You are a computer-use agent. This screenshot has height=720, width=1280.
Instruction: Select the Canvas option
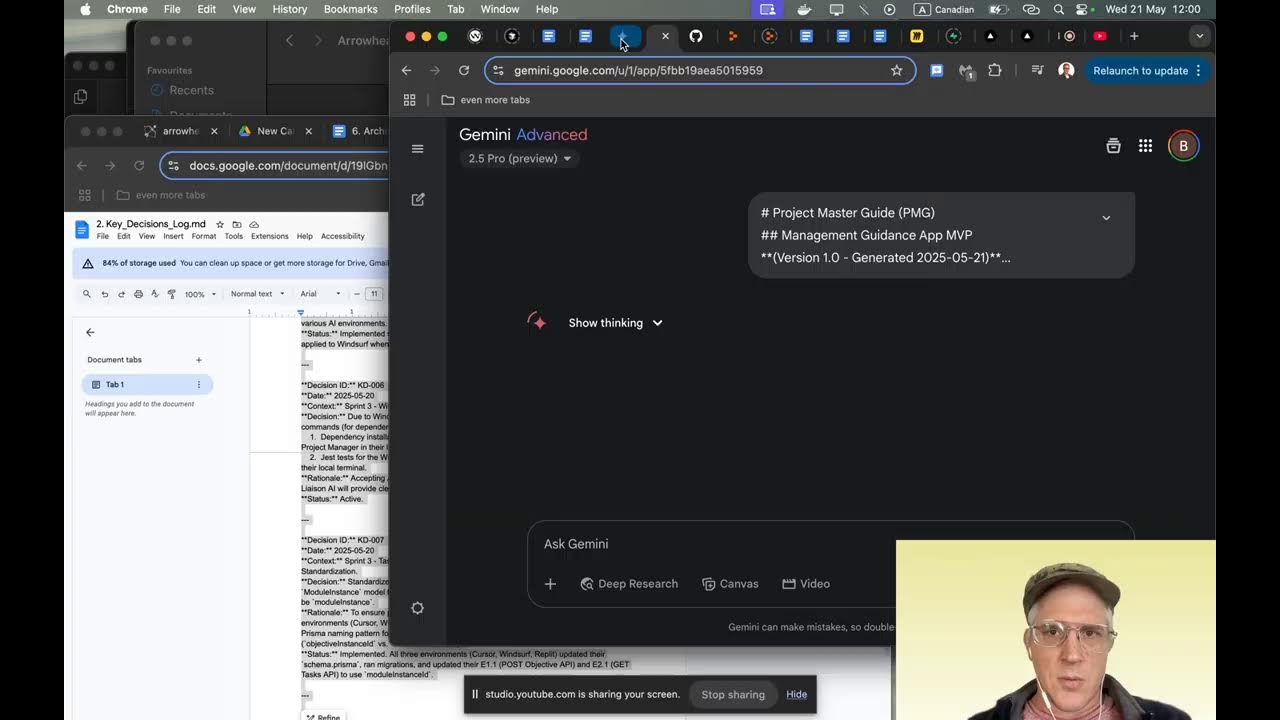(x=730, y=584)
